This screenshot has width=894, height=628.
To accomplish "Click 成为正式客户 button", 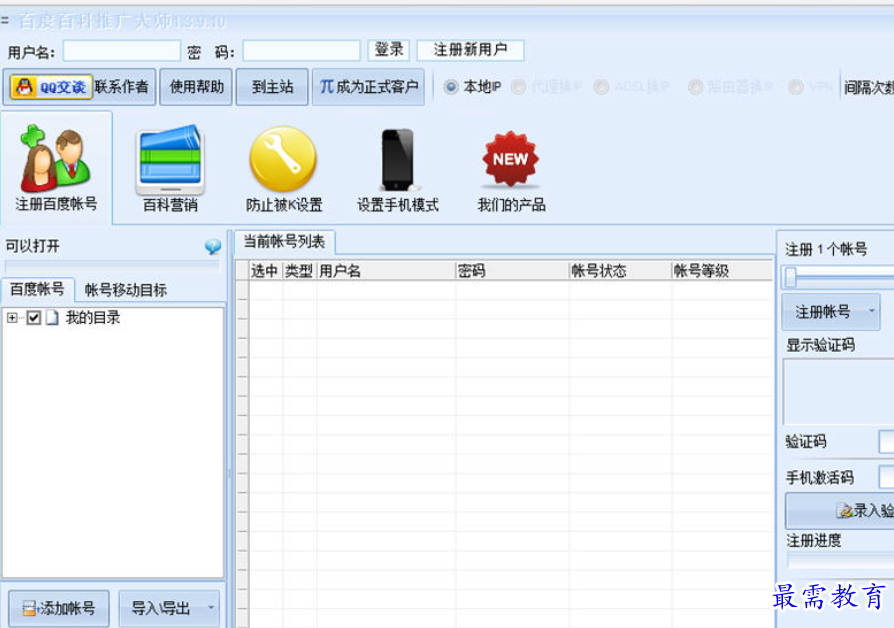I will (368, 87).
